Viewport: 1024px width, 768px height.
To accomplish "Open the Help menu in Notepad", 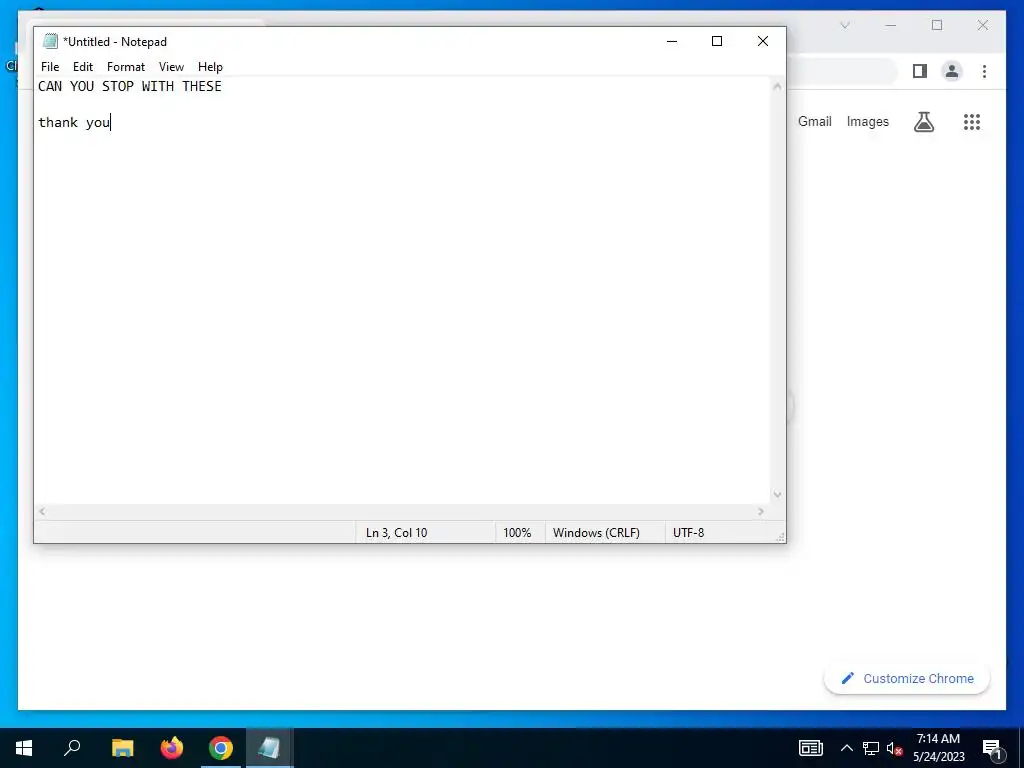I will point(210,67).
